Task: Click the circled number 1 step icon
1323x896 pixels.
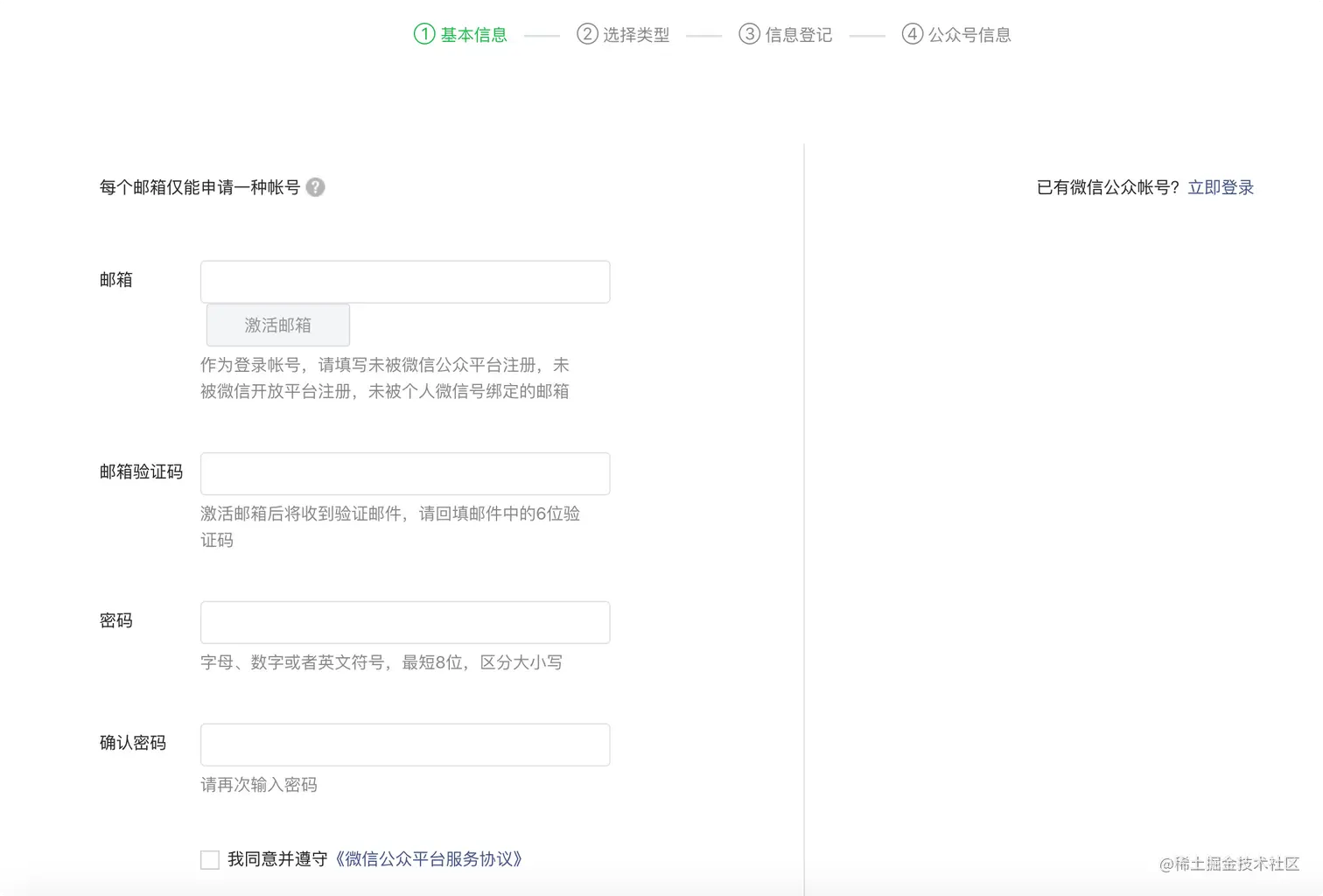Action: (423, 34)
